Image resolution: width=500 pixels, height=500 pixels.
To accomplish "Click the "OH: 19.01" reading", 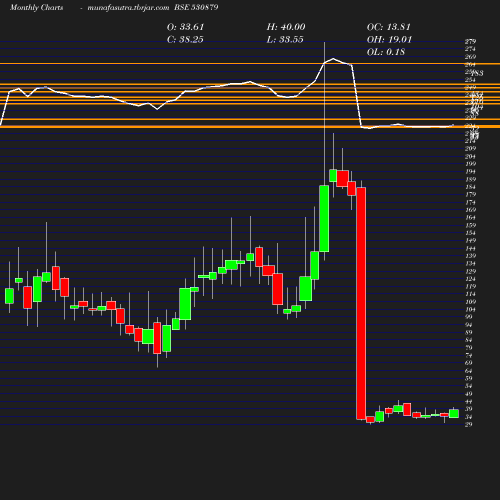I will coord(389,40).
